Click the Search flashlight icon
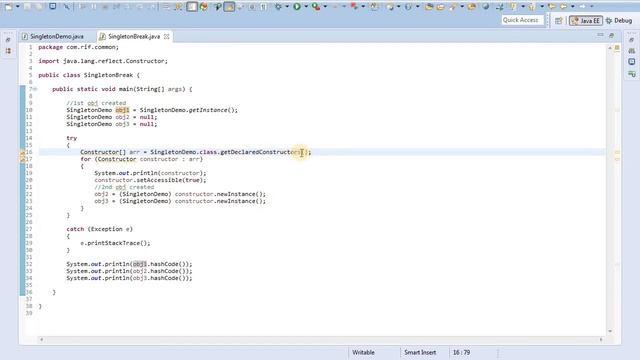This screenshot has width=640, height=360. (453, 7)
